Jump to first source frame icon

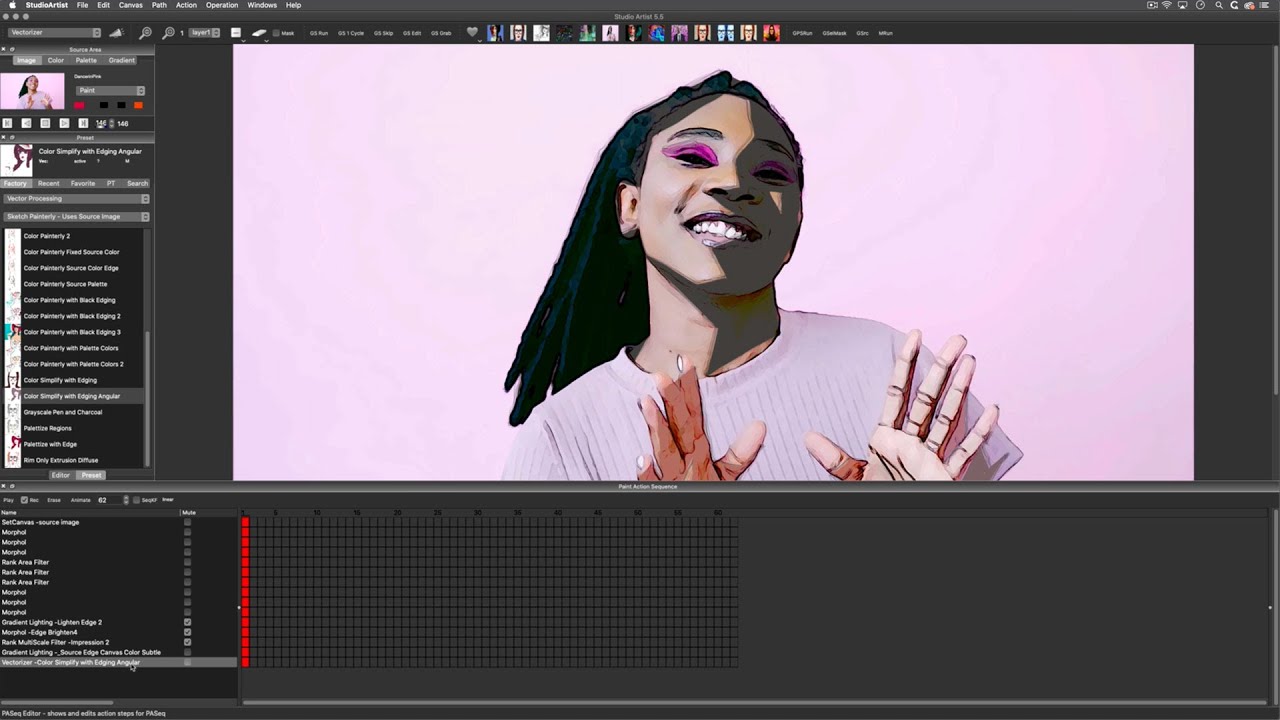[7, 123]
